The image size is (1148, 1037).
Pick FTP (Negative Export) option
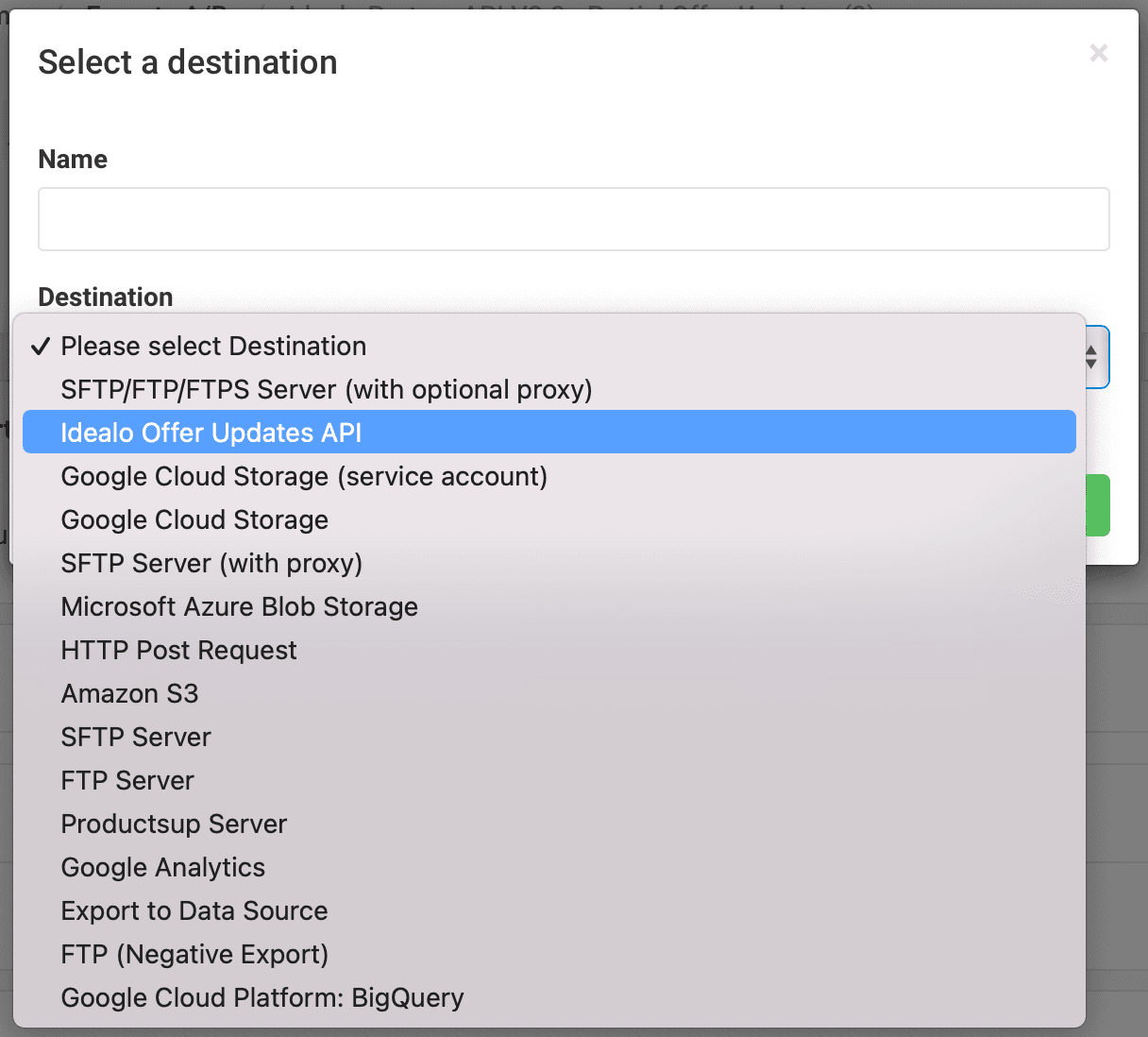coord(194,955)
